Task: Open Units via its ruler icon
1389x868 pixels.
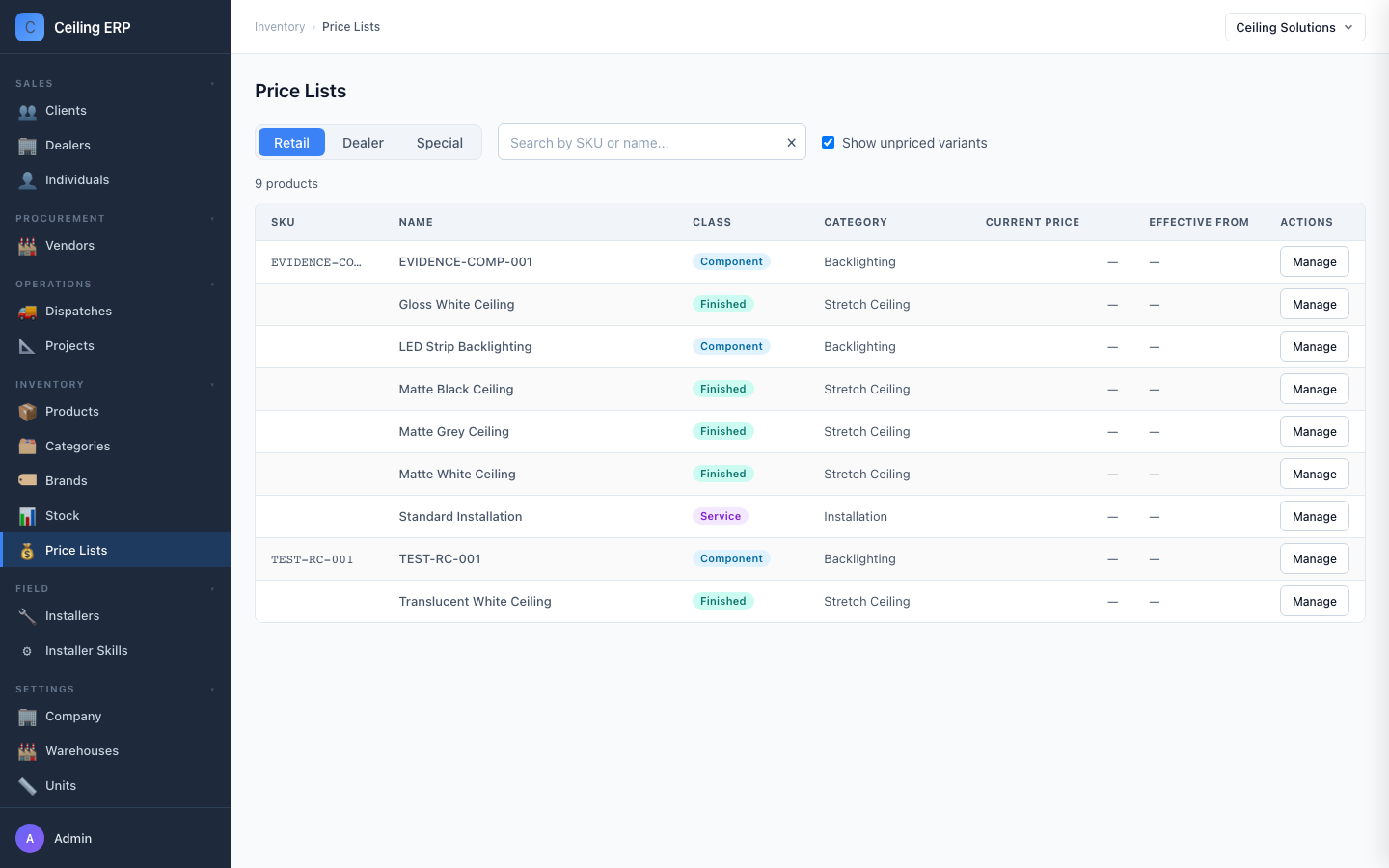Action: [27, 786]
